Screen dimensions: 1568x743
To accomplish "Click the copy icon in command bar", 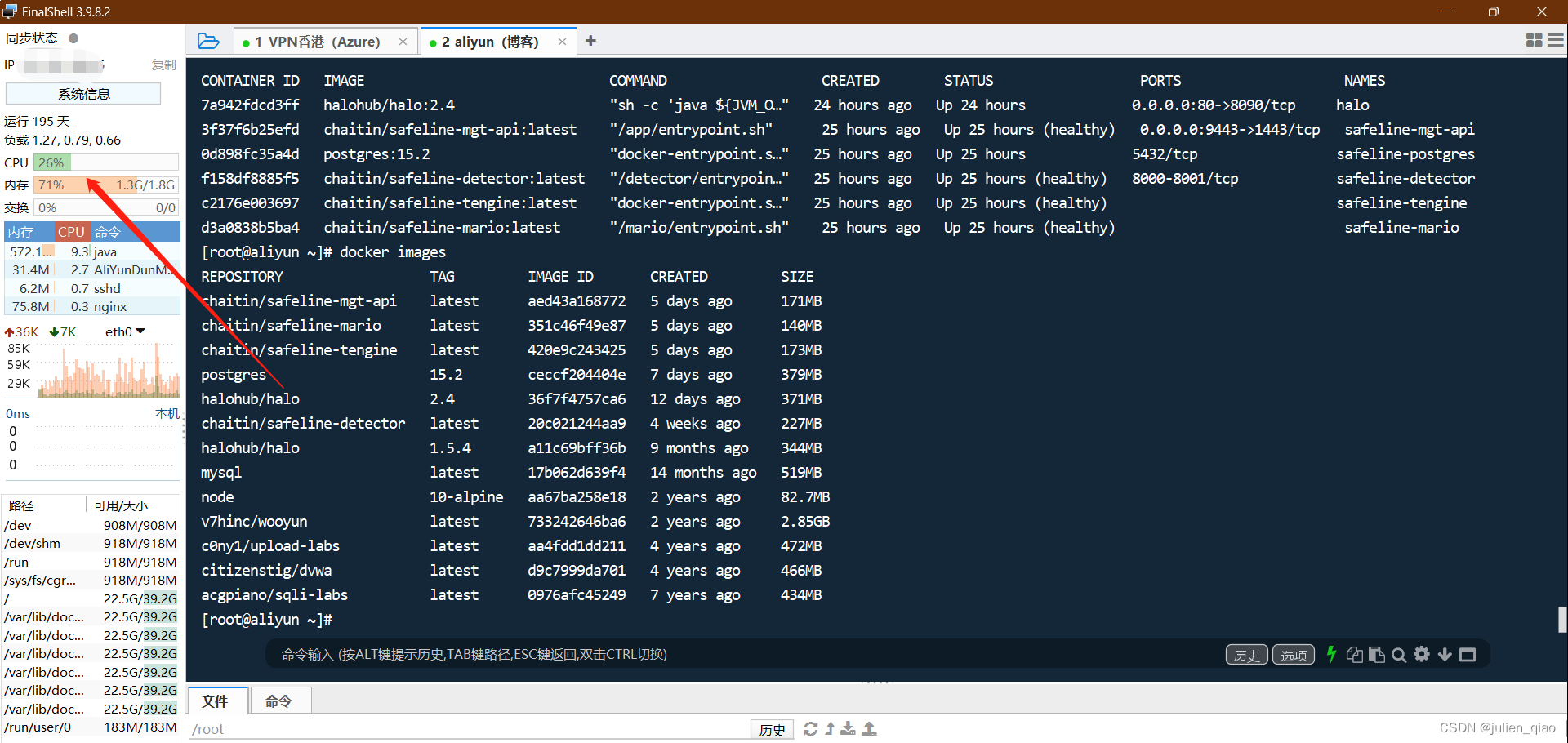I will [x=1354, y=655].
